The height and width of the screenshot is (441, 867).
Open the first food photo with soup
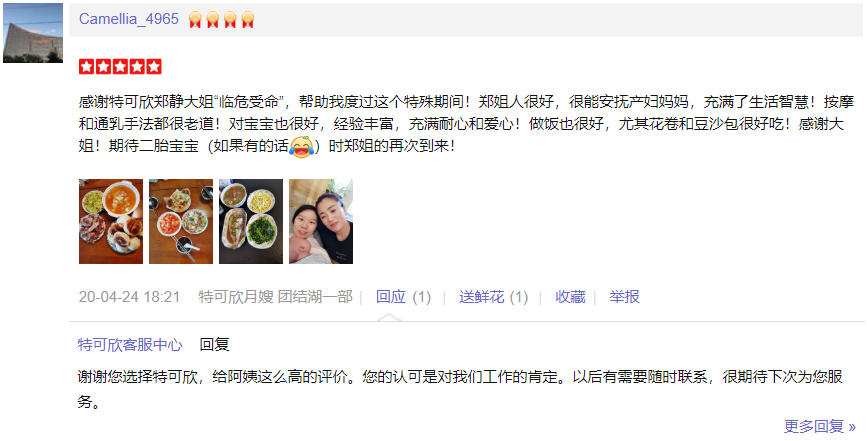pyautogui.click(x=111, y=221)
